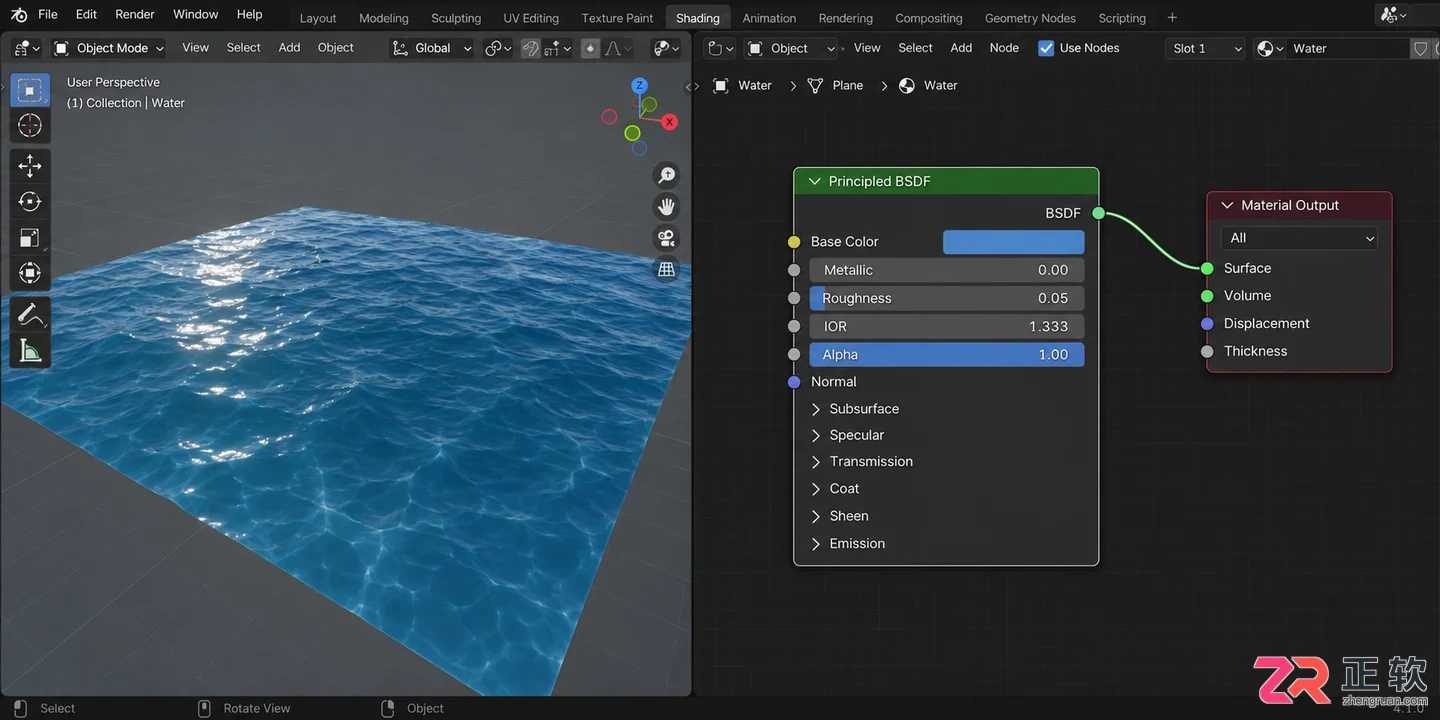Image resolution: width=1440 pixels, height=720 pixels.
Task: Open the Slot 1 dropdown
Action: [x=1205, y=48]
